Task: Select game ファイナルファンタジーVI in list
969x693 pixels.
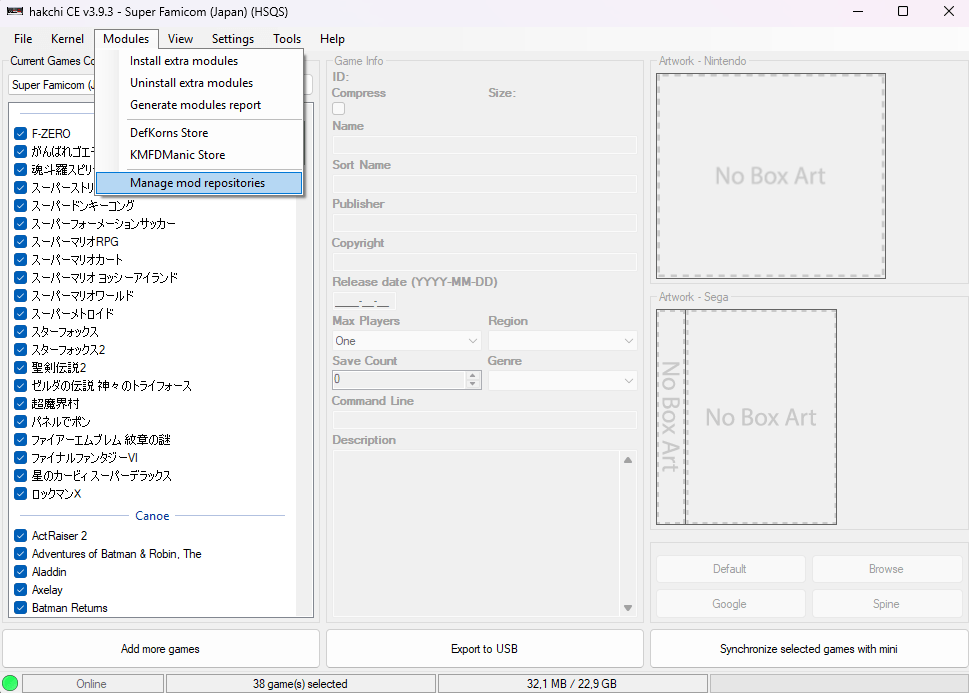Action: click(x=85, y=457)
